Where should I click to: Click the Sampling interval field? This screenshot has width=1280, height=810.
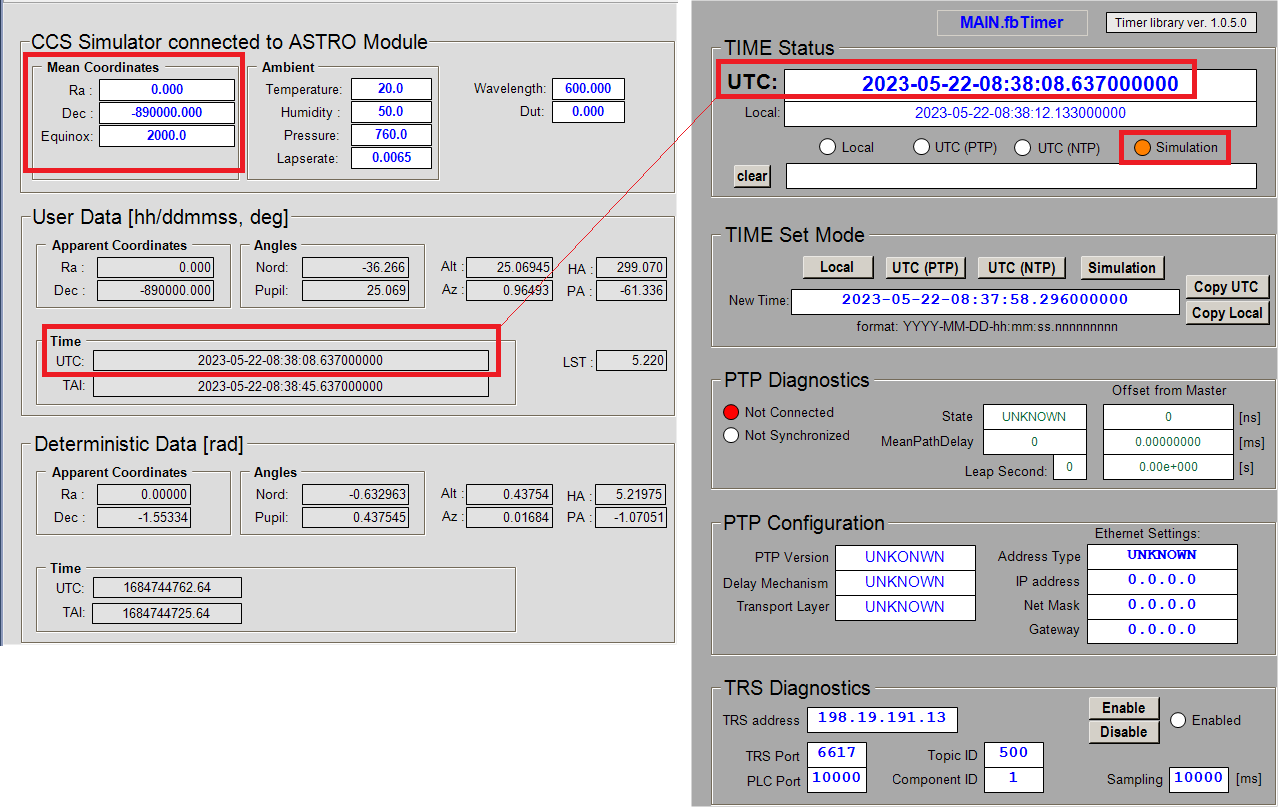pyautogui.click(x=1198, y=779)
